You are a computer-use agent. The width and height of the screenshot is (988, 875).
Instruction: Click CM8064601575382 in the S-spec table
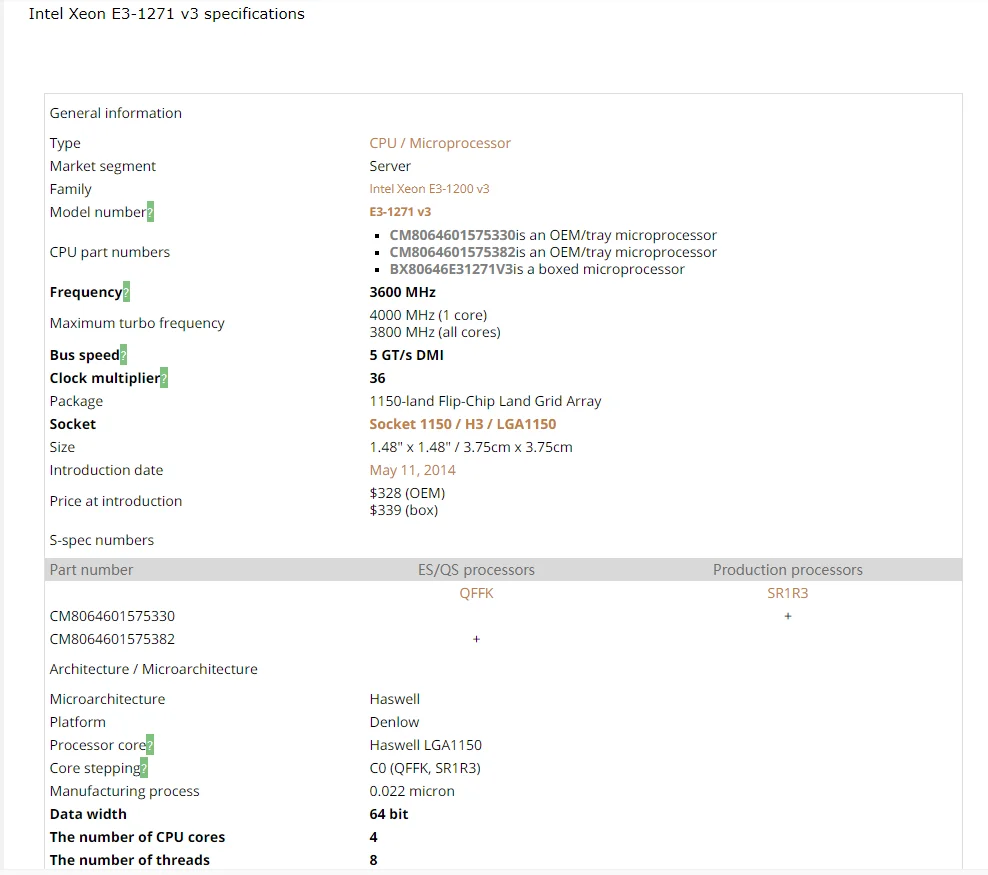pos(112,639)
